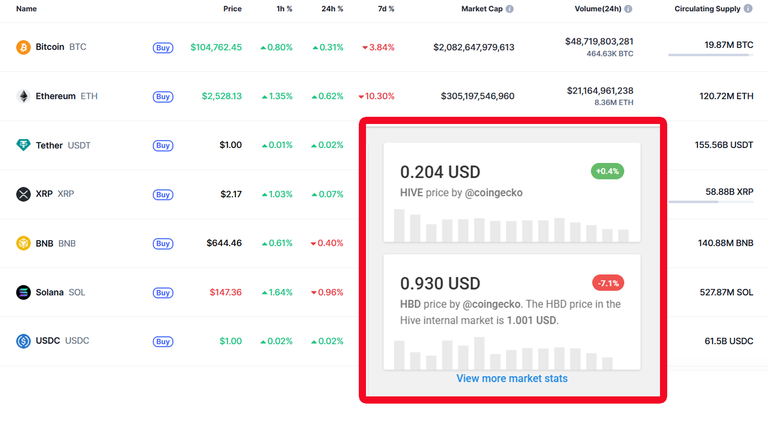This screenshot has height=432, width=768.
Task: Click the Bitcoin coin logo icon
Action: (x=23, y=47)
